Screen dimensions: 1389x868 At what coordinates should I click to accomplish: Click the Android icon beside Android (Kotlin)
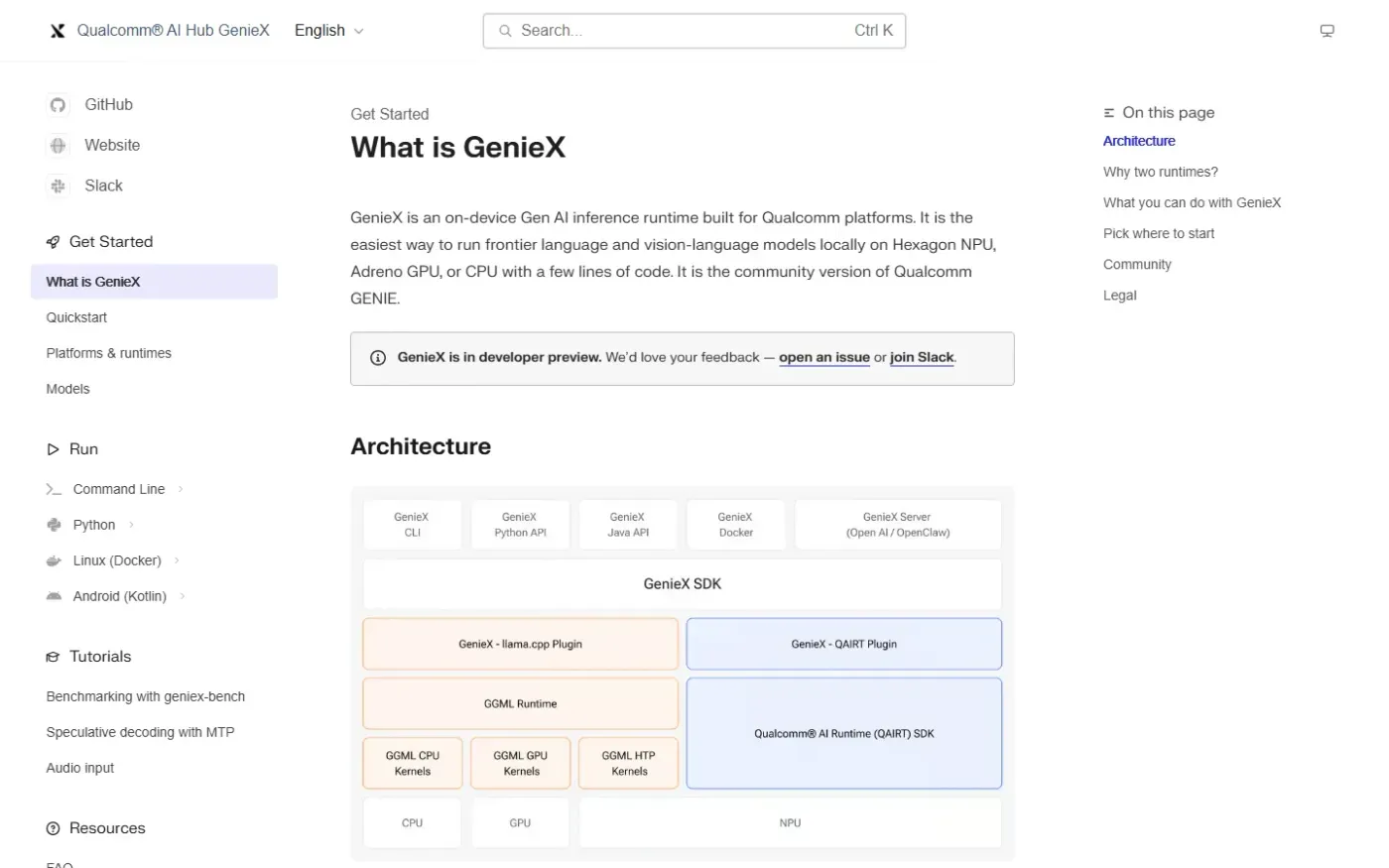tap(55, 596)
